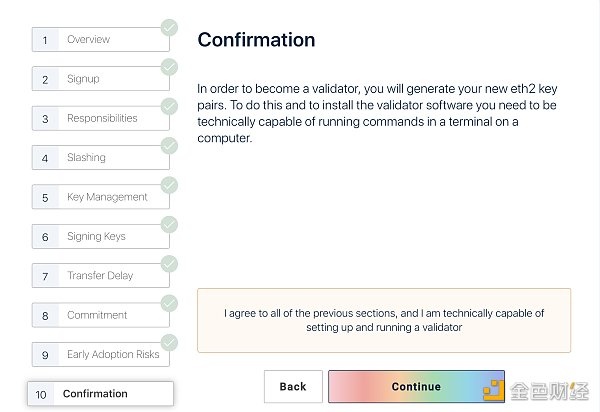This screenshot has width=600, height=412.
Task: Click the check icon on Signing Keys
Action: tap(169, 224)
